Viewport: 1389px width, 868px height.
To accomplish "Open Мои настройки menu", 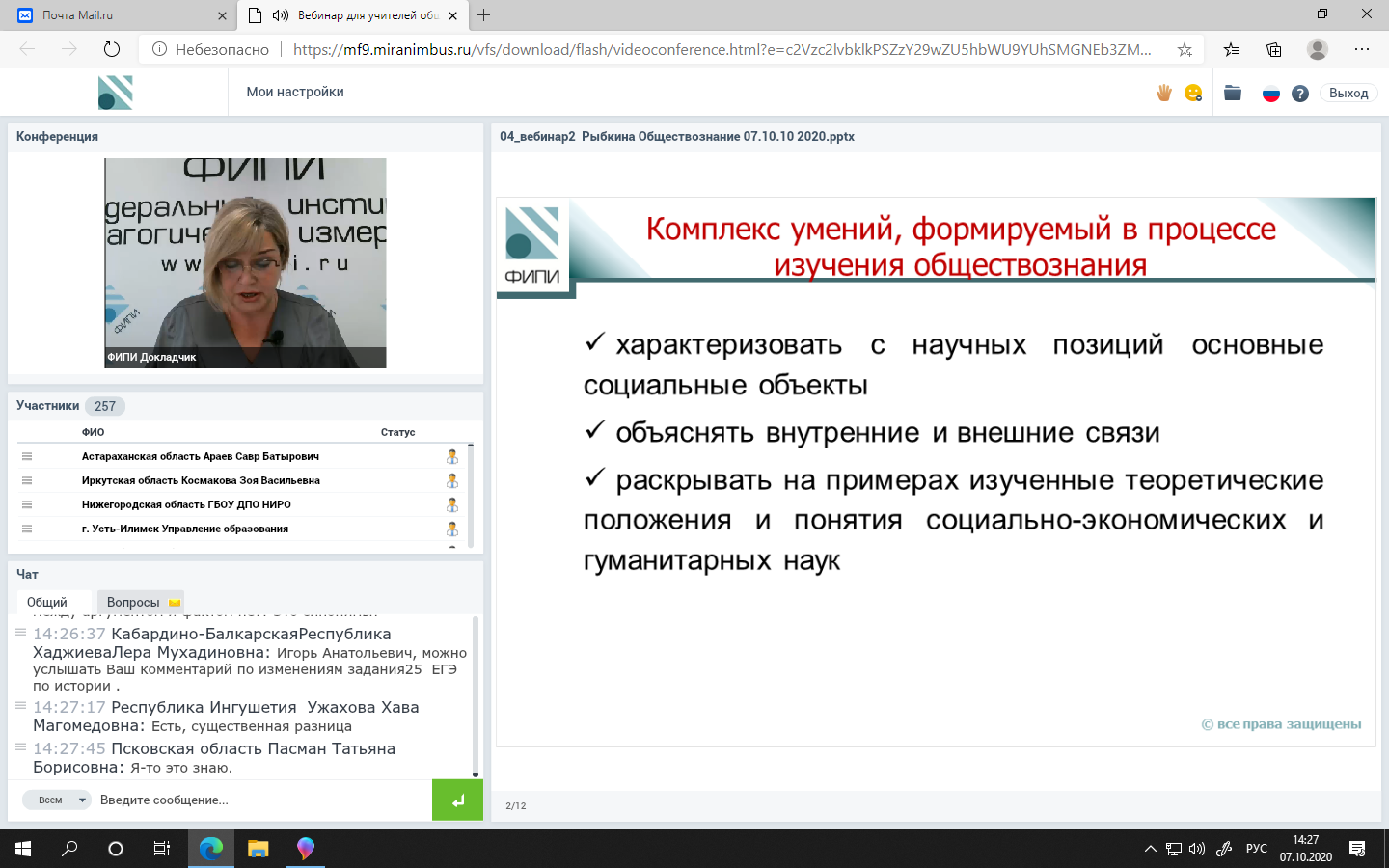I will coord(295,92).
